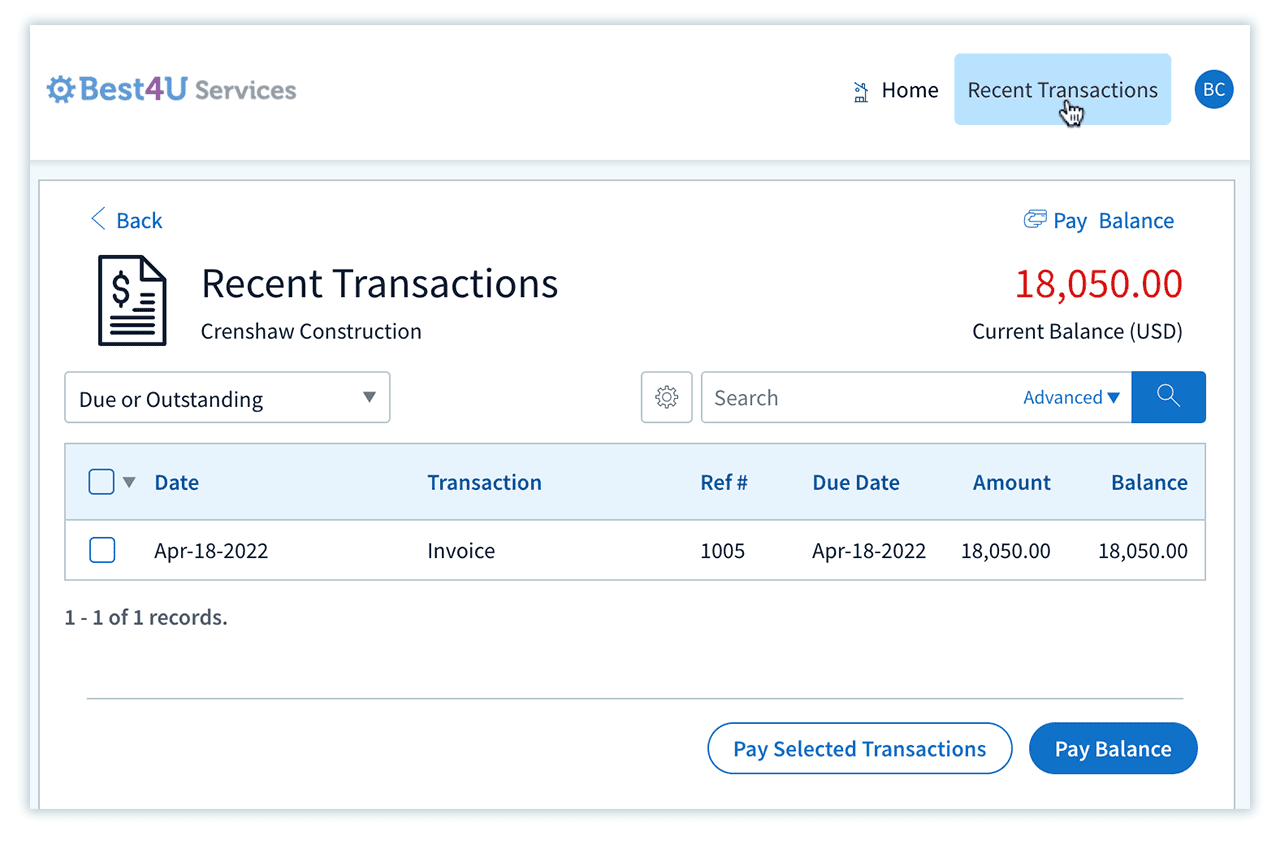This screenshot has width=1280, height=848.
Task: Click the blue Pay Balance button
Action: (x=1112, y=749)
